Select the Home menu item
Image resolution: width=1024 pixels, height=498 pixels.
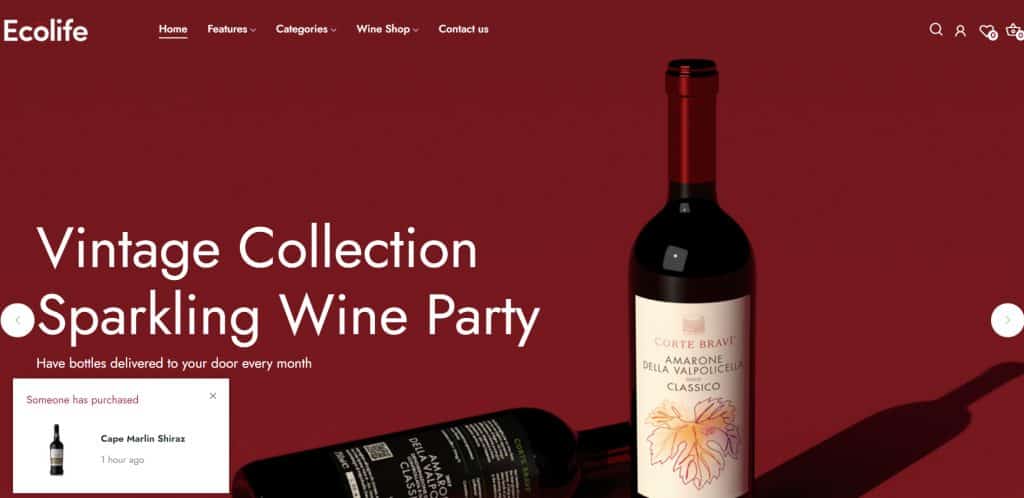(x=173, y=29)
